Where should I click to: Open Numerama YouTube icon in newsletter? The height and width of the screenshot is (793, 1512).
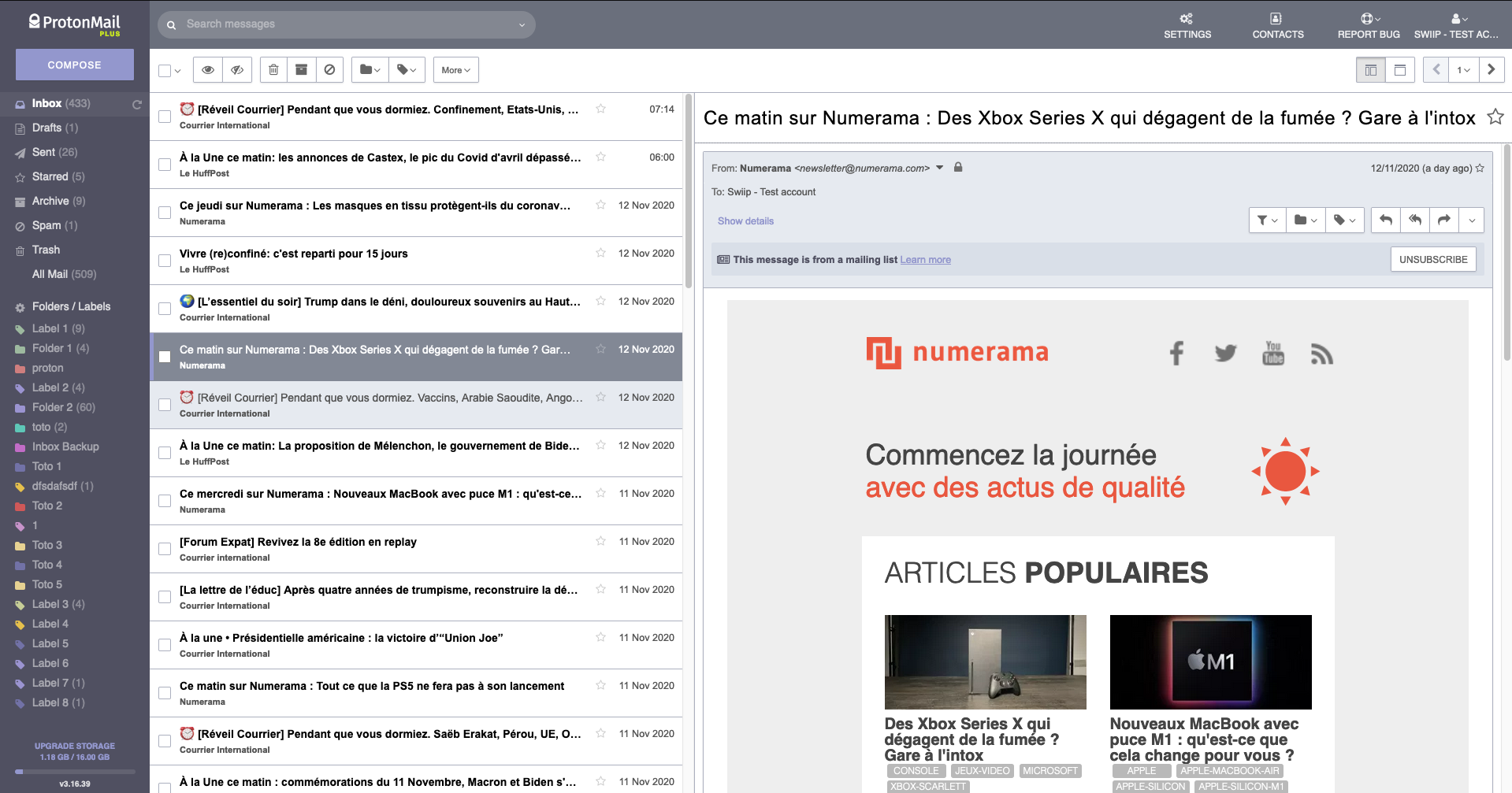[x=1273, y=353]
